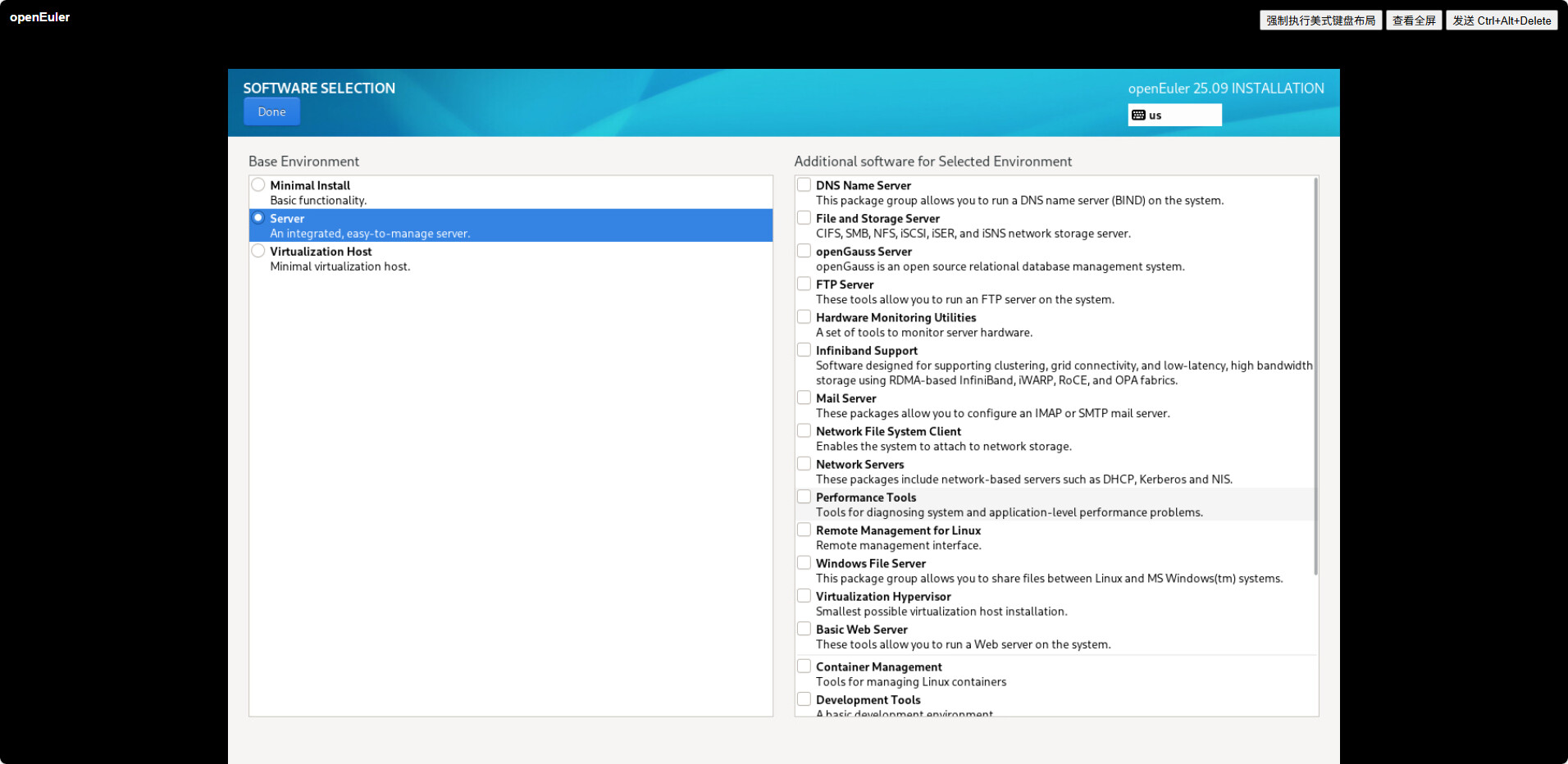1568x764 pixels.
Task: Toggle Hardware Monitoring Utilities checkbox
Action: (805, 317)
